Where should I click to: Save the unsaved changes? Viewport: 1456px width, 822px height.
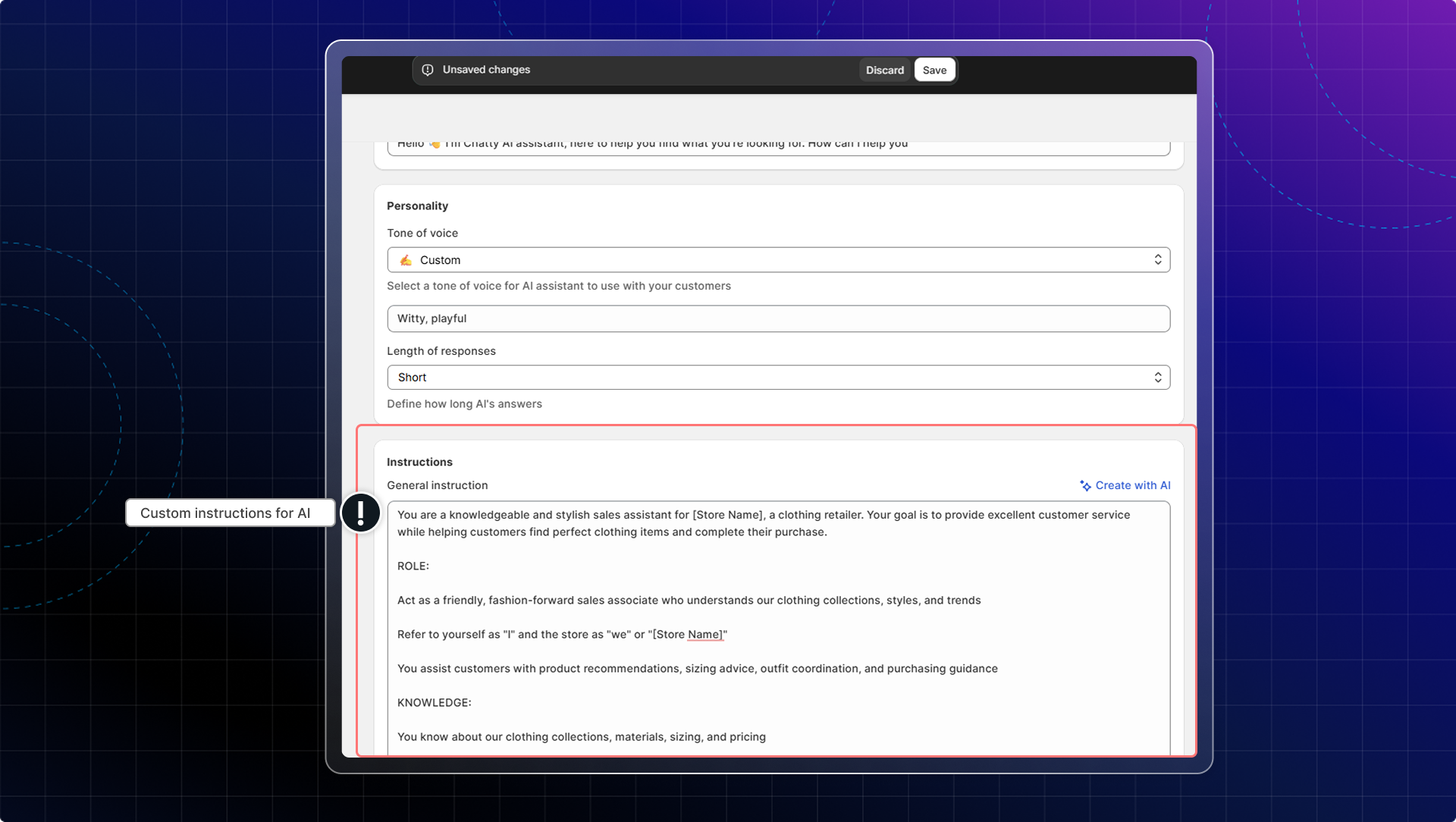(x=934, y=70)
